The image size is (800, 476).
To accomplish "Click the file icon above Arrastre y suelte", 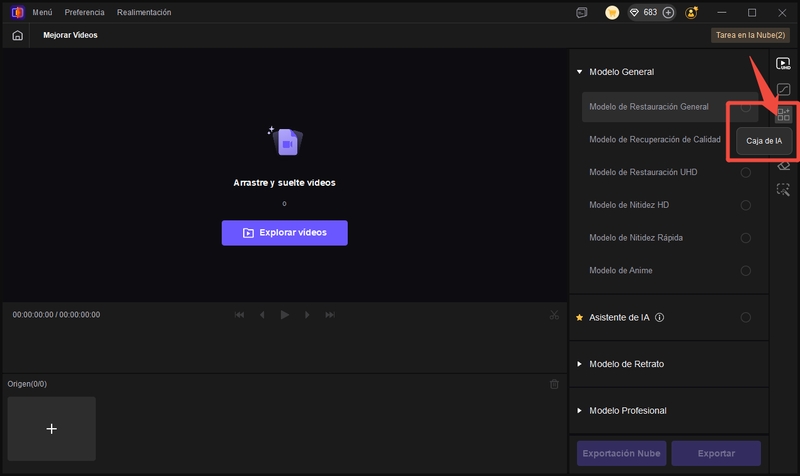I will (286, 141).
